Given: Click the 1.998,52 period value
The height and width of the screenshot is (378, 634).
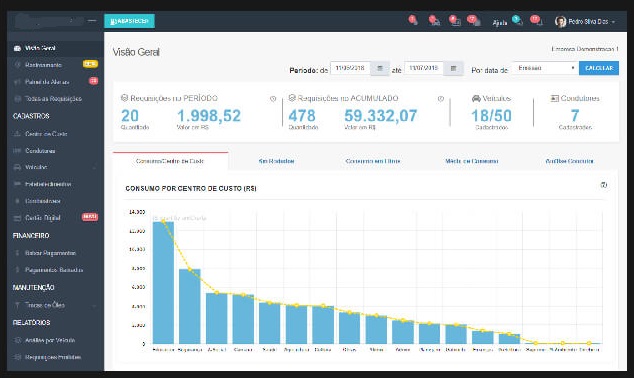Looking at the screenshot, I should tap(209, 116).
